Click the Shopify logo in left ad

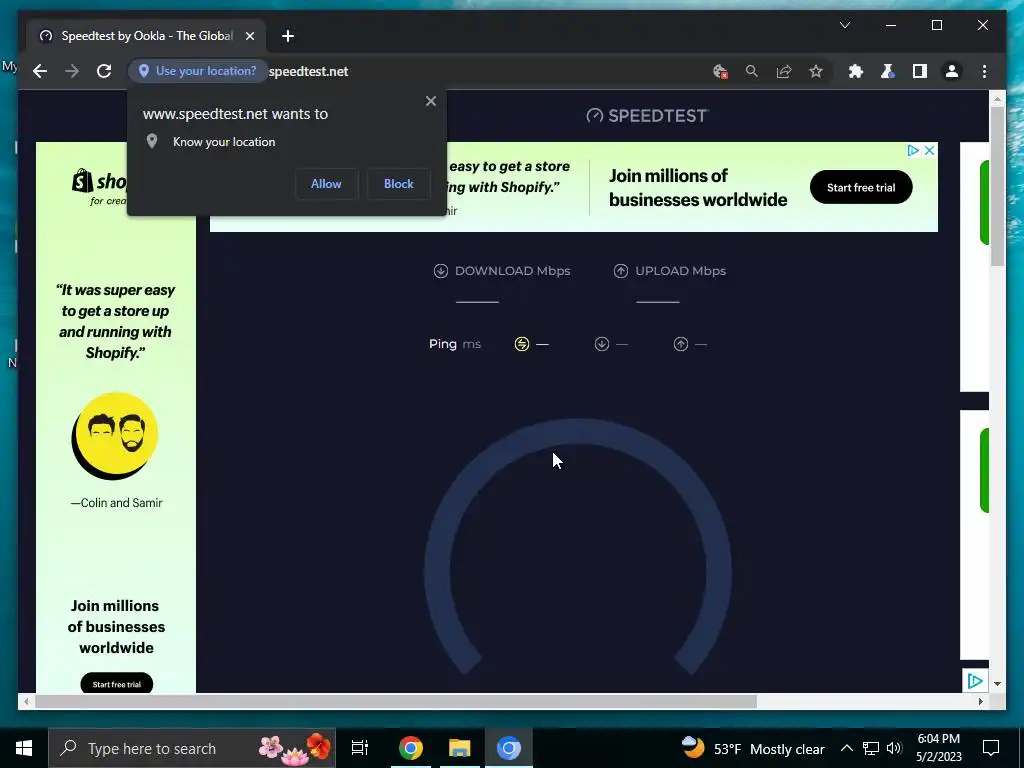click(x=101, y=181)
